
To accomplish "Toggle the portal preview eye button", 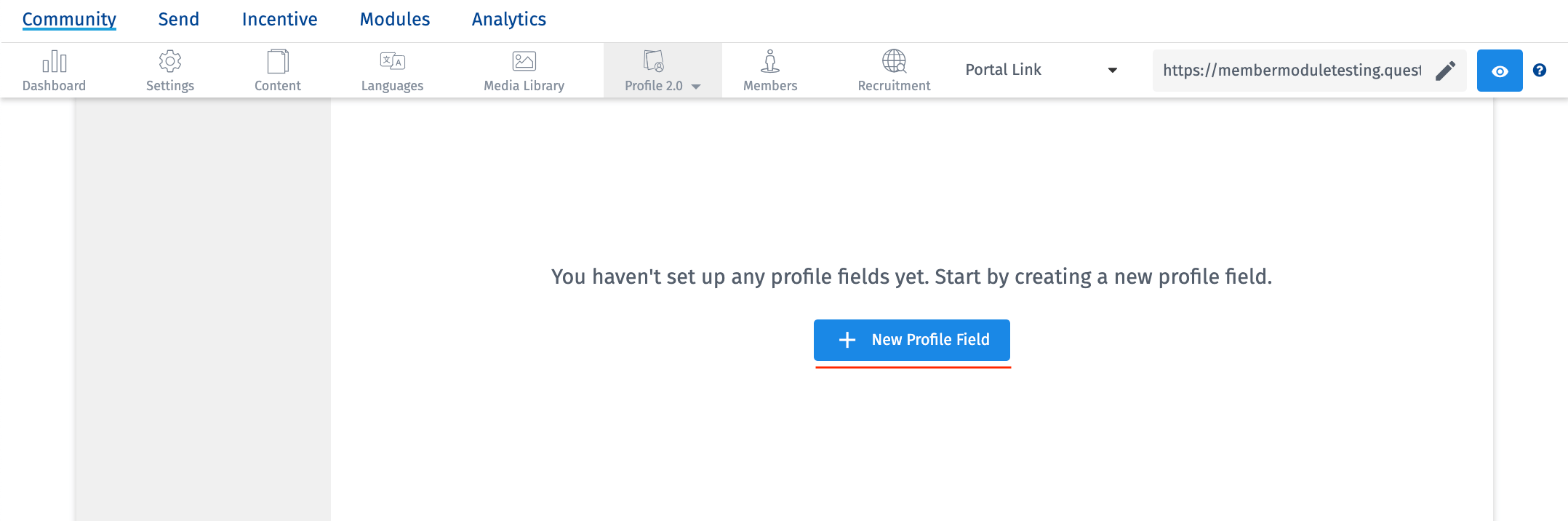I will point(1500,70).
